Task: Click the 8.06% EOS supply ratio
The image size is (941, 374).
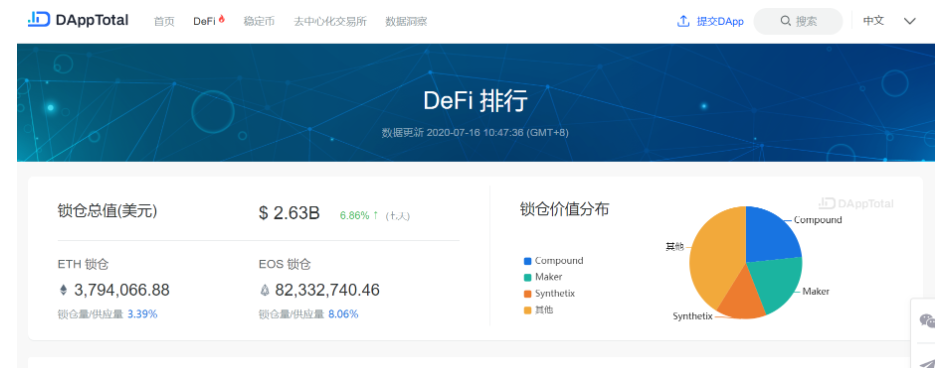Action: [x=343, y=314]
